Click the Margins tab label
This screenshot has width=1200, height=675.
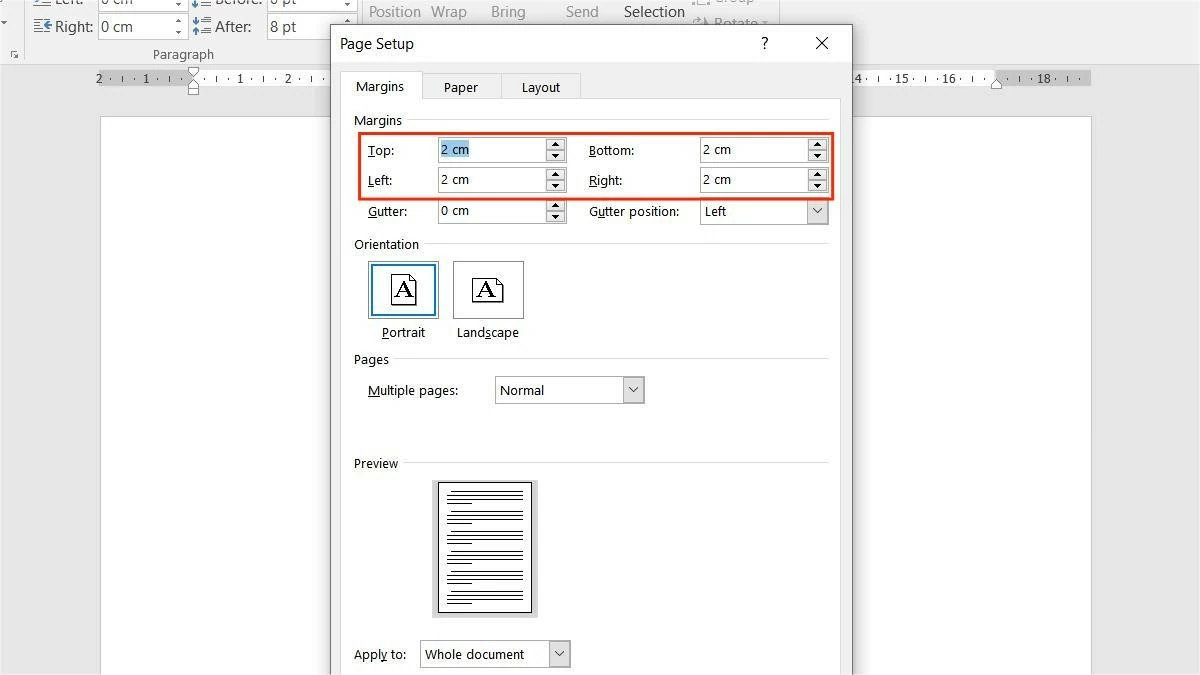(x=380, y=86)
